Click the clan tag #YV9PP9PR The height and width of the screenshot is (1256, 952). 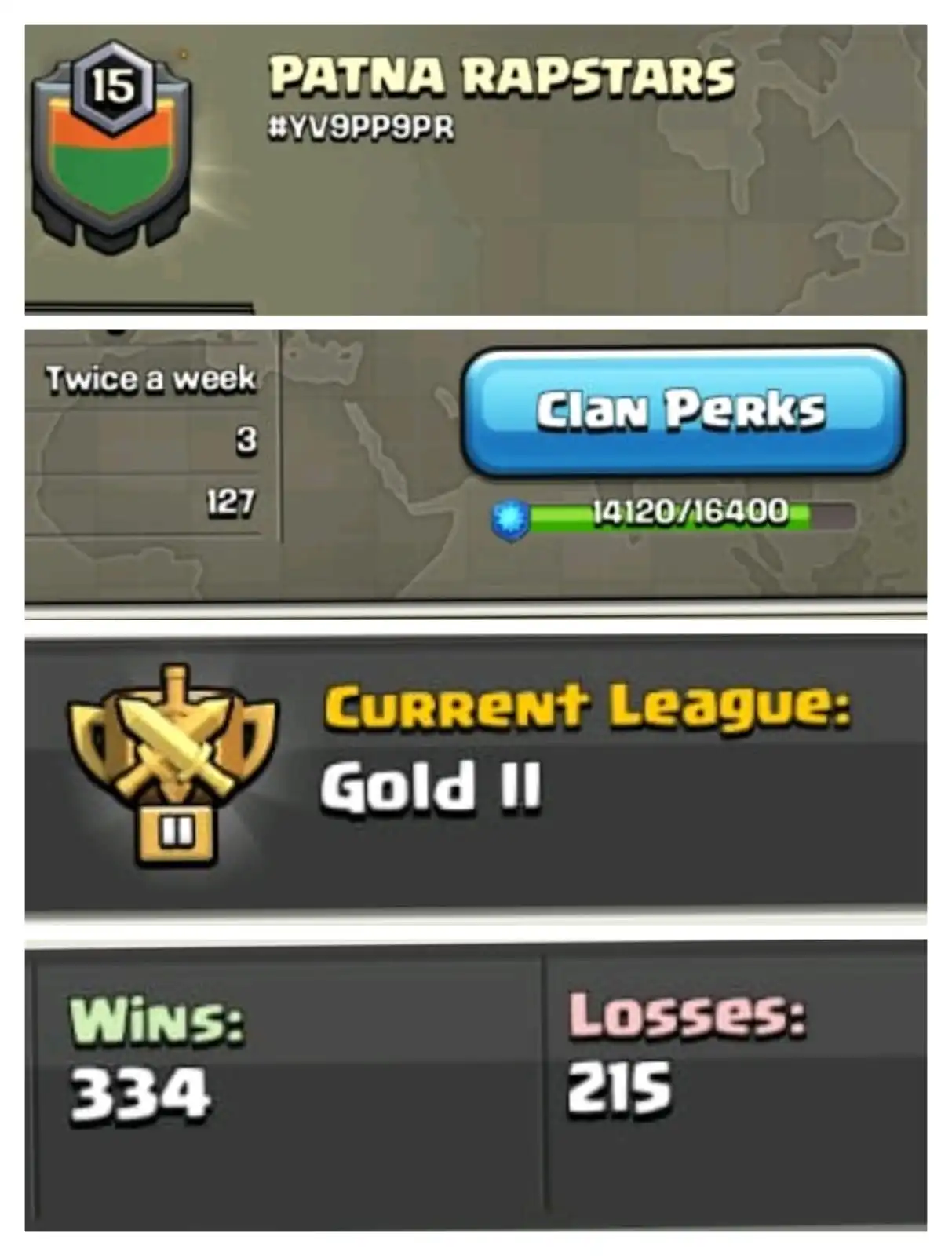tap(361, 129)
